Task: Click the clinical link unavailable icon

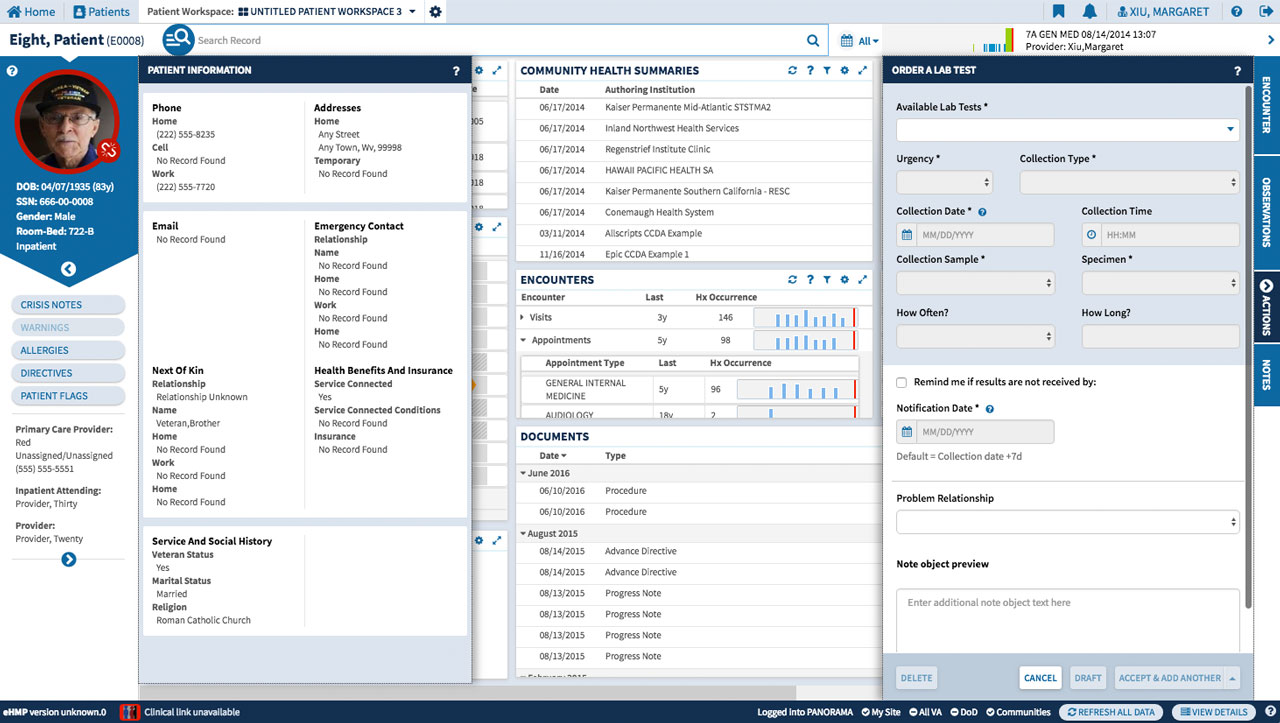Action: 129,712
